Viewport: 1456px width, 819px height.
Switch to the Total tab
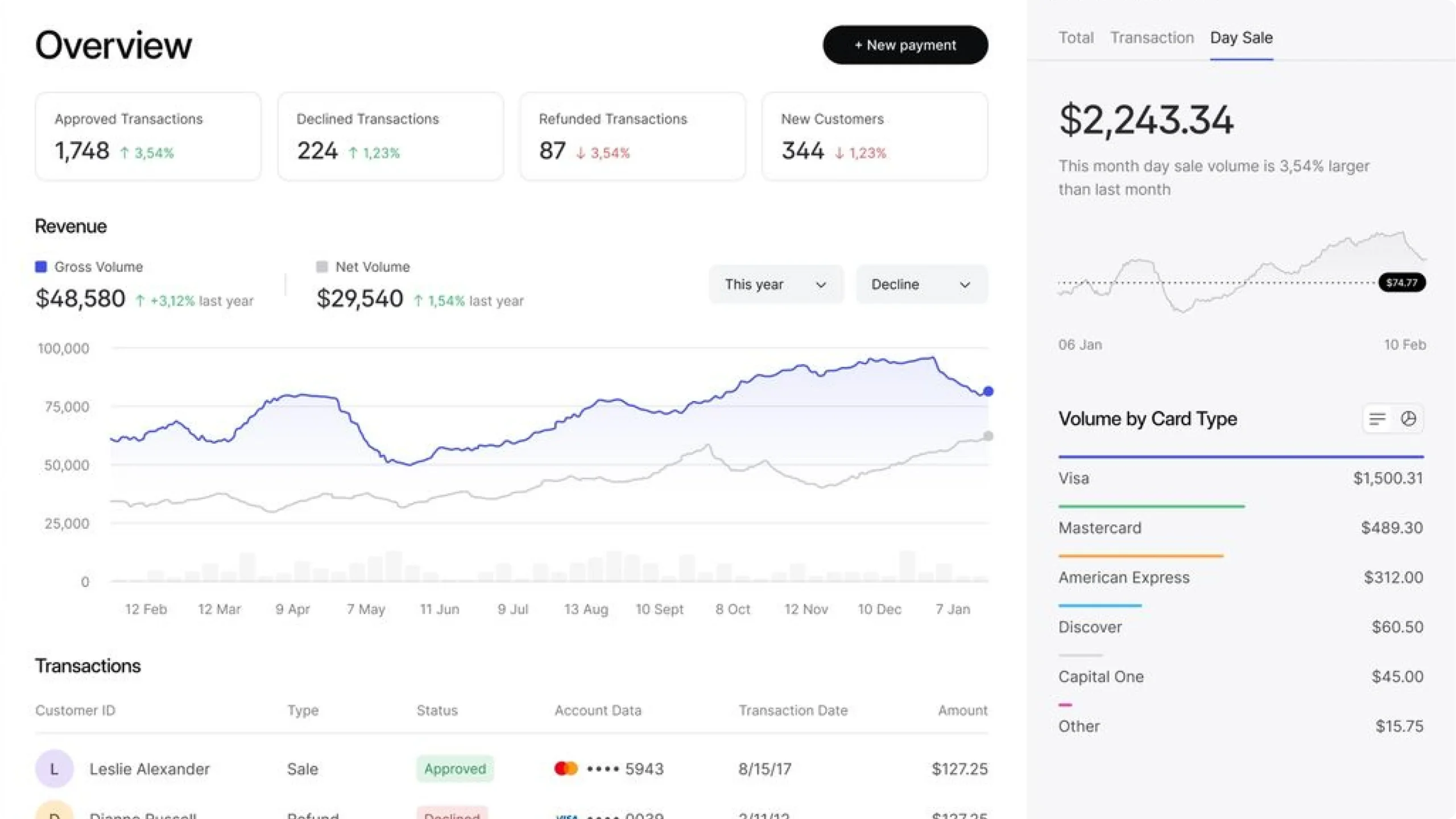[1076, 38]
